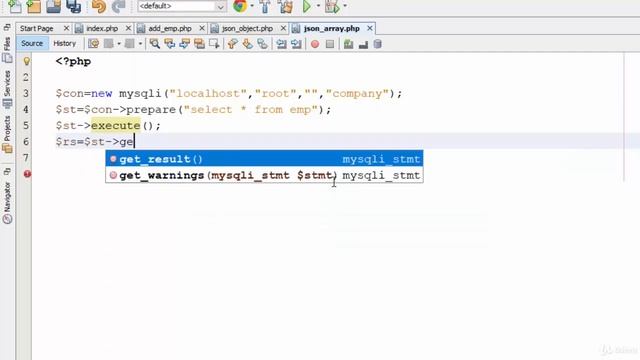640x360 pixels.
Task: Undo the last edit
Action: pyautogui.click(x=99, y=6)
